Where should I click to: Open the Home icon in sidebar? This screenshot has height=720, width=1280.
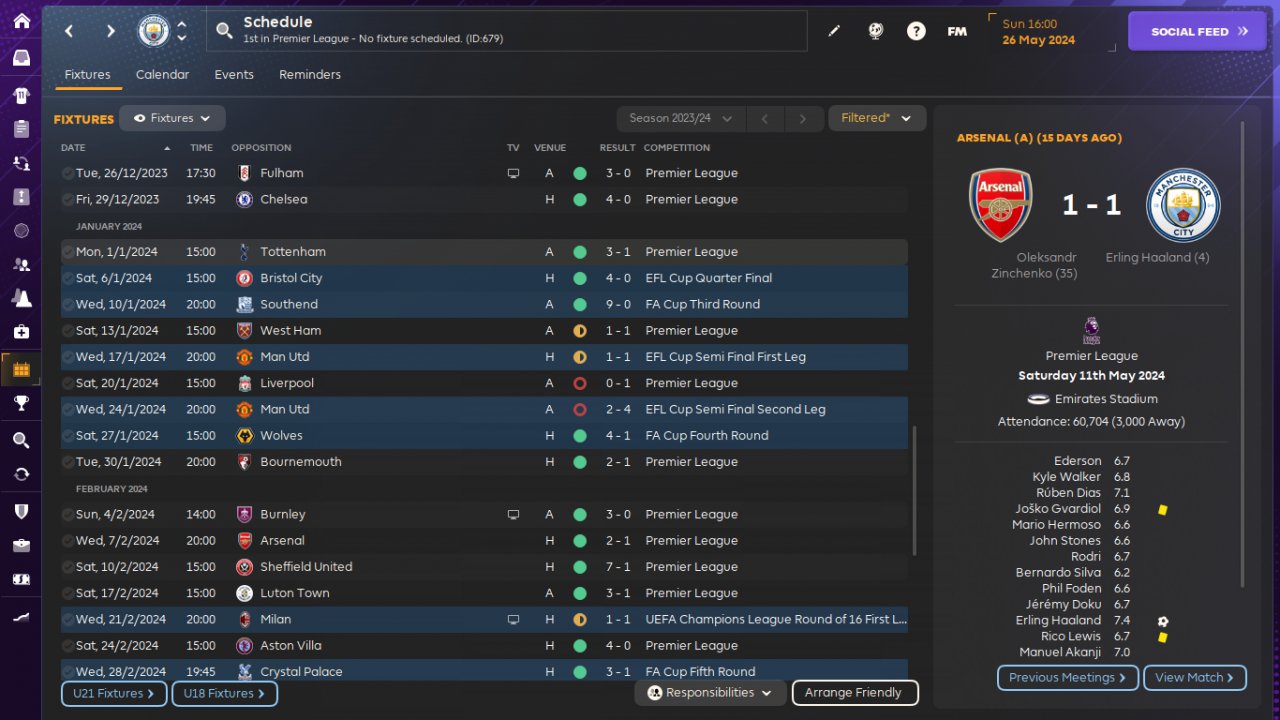pos(21,21)
